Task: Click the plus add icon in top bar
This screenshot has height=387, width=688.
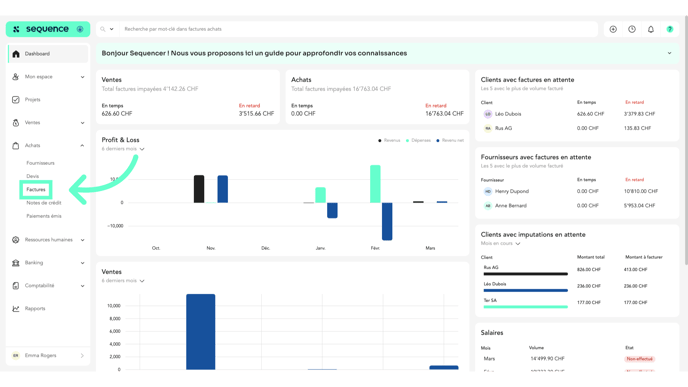Action: 613,29
